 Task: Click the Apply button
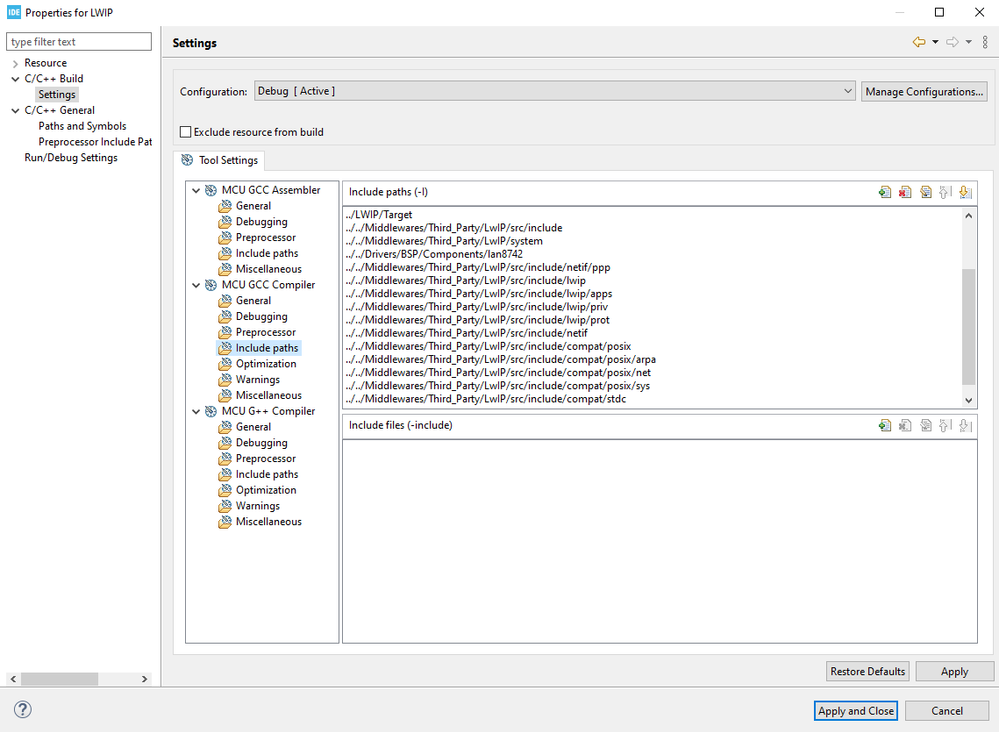tap(954, 671)
